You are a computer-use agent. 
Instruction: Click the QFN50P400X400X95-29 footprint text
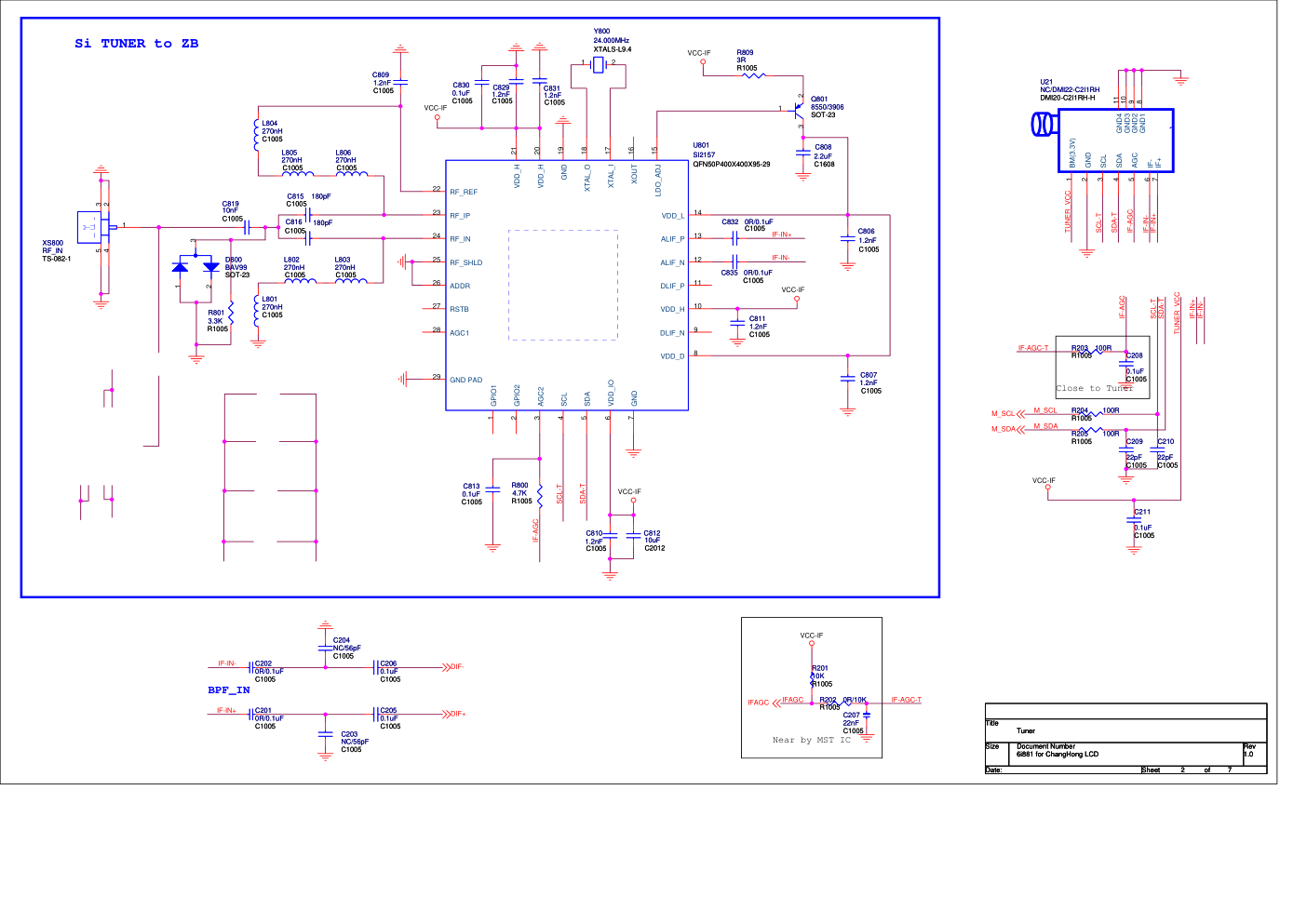(732, 165)
